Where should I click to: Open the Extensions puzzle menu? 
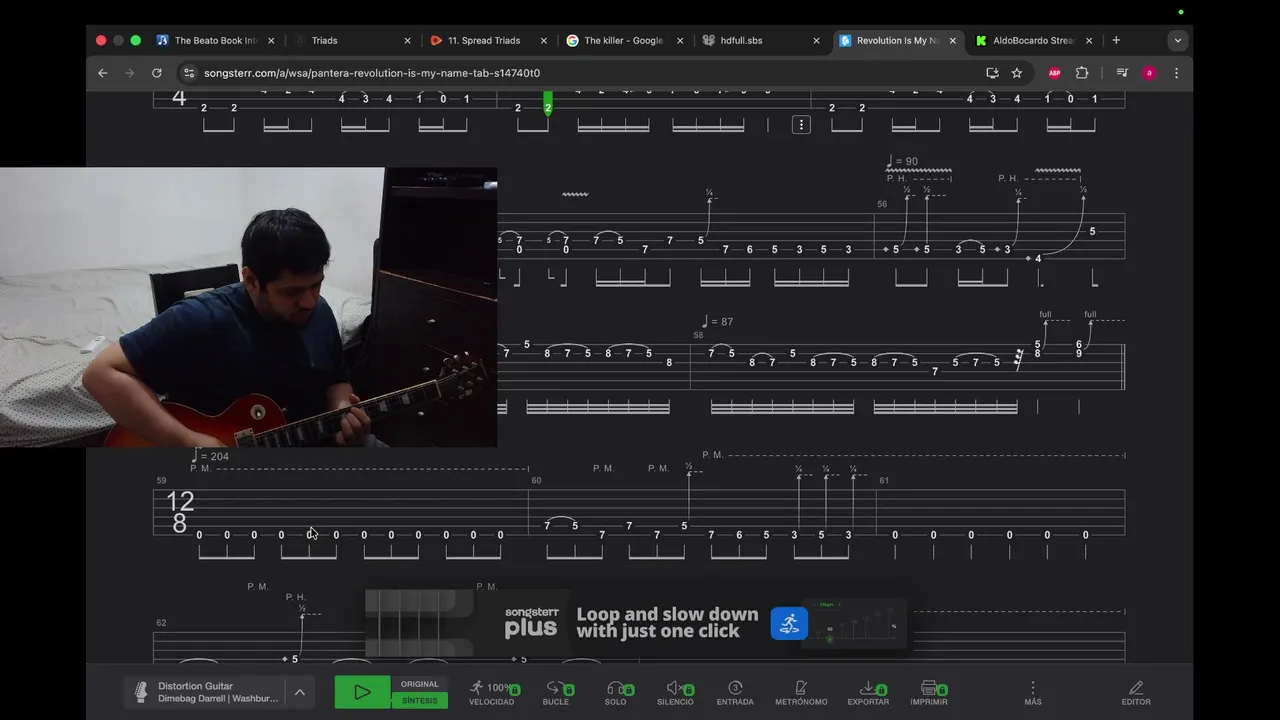tap(1082, 73)
